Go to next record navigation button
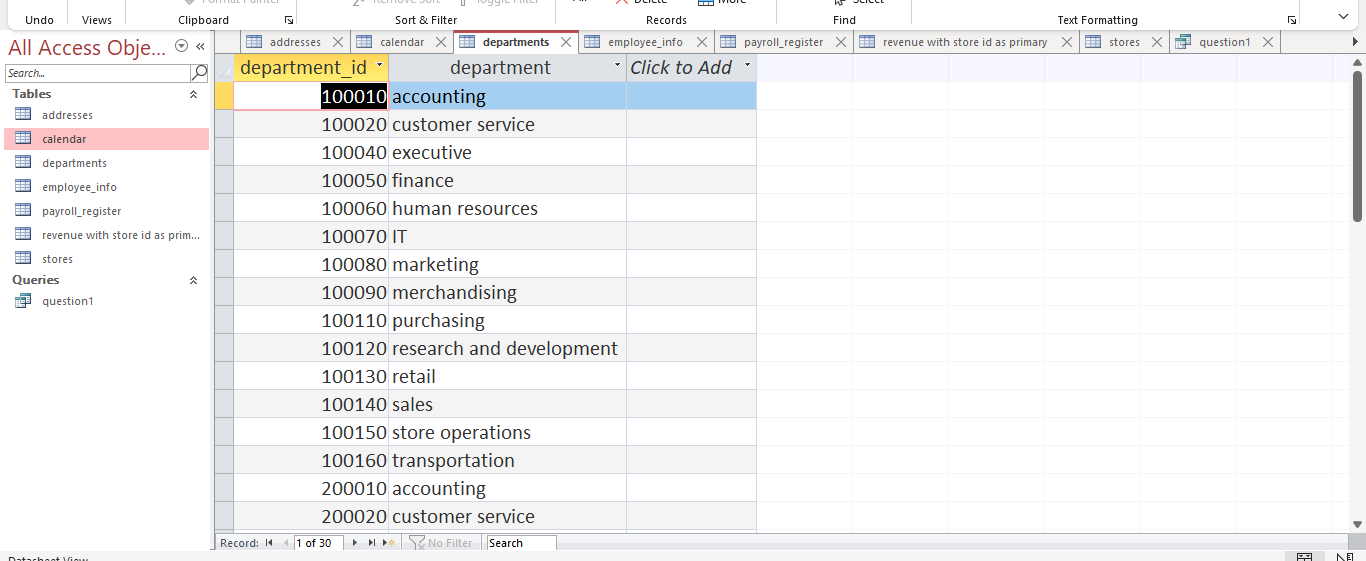This screenshot has width=1366, height=561. (355, 543)
